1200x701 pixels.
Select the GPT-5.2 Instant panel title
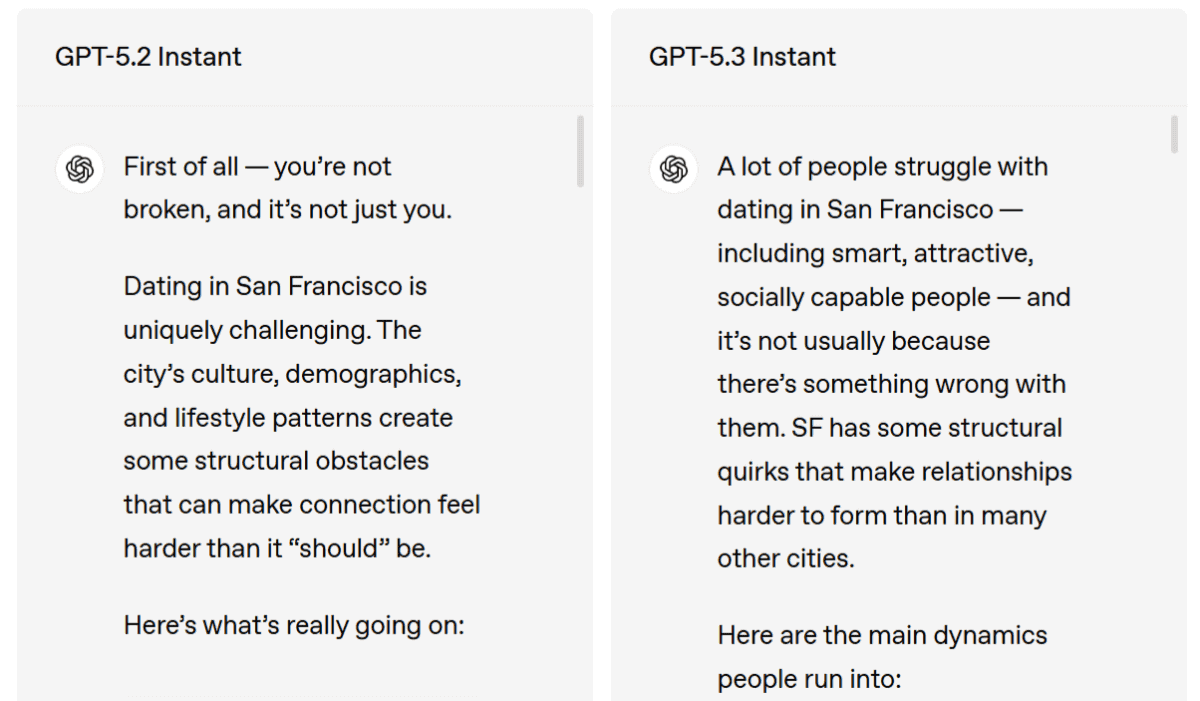coord(148,57)
